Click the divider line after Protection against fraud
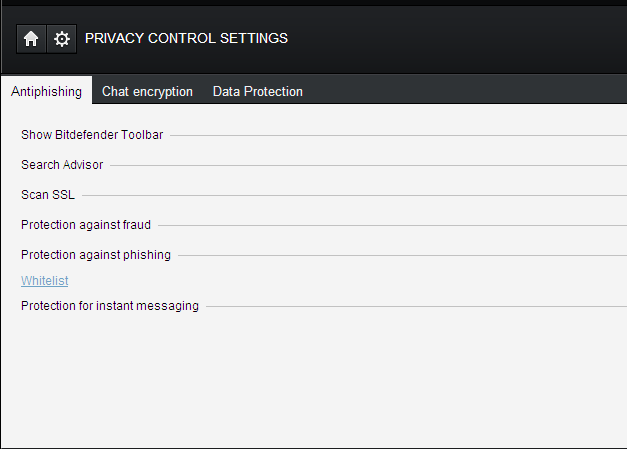Image resolution: width=627 pixels, height=449 pixels. [x=390, y=226]
